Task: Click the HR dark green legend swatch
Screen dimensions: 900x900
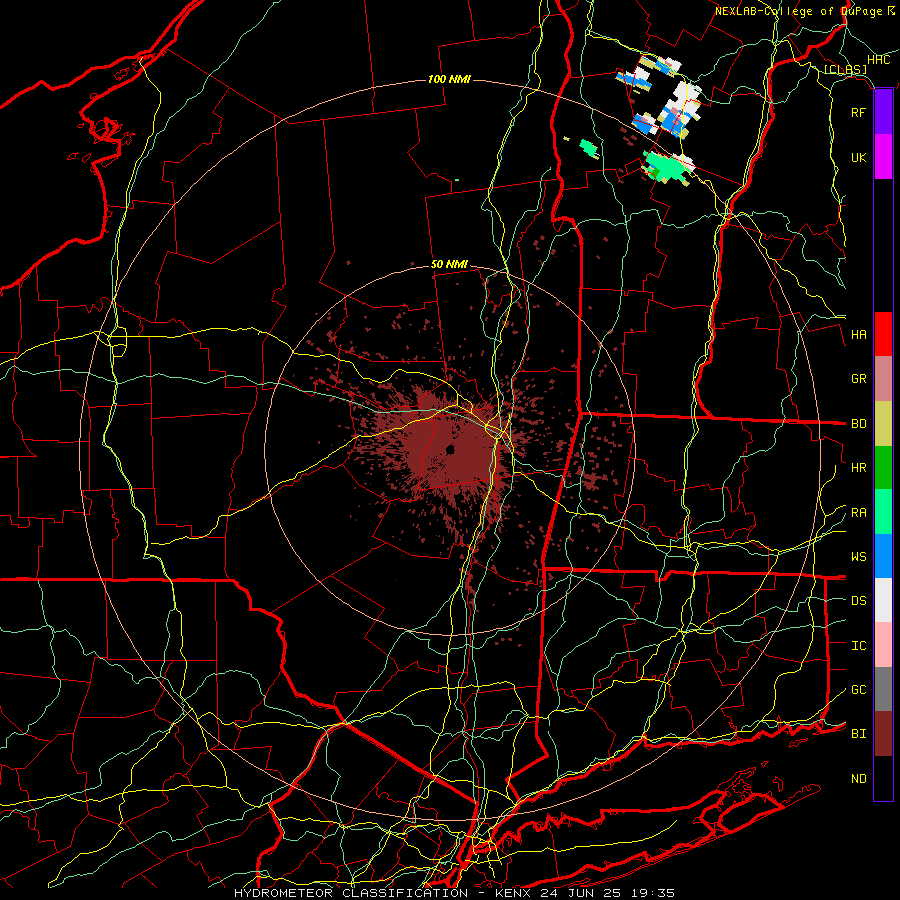Action: tap(883, 468)
